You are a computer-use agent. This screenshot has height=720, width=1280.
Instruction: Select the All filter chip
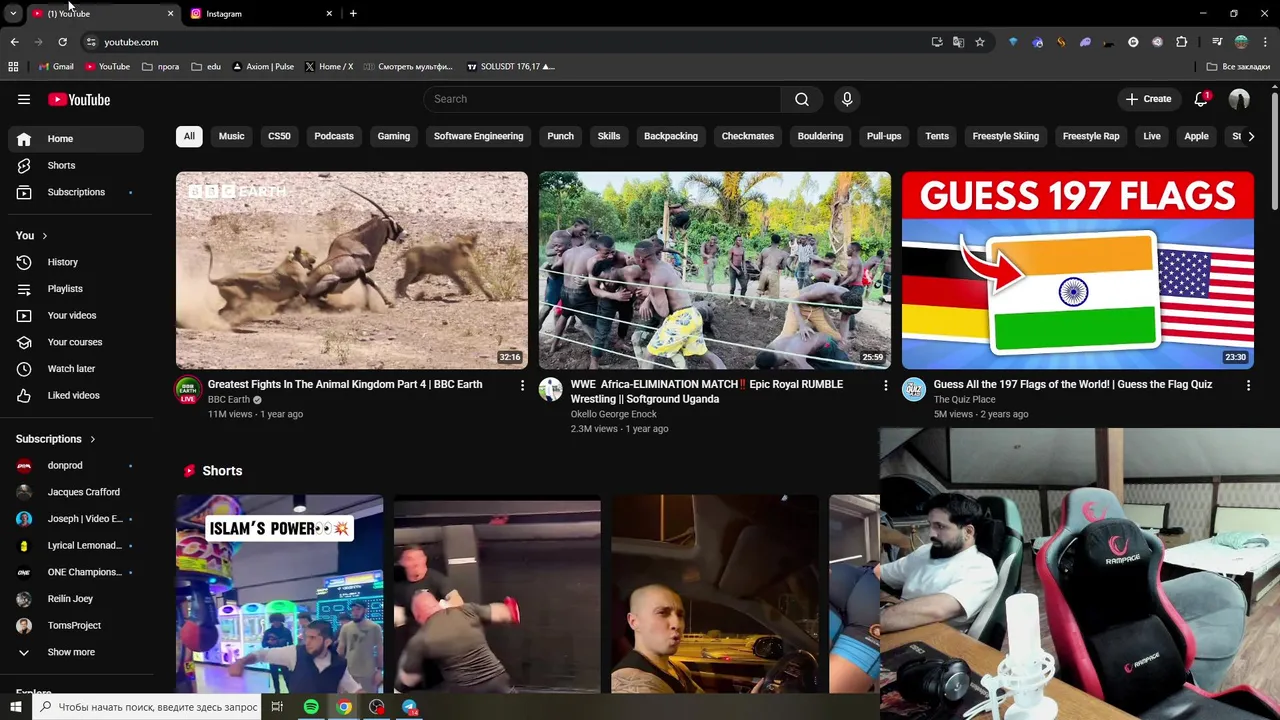(x=189, y=136)
